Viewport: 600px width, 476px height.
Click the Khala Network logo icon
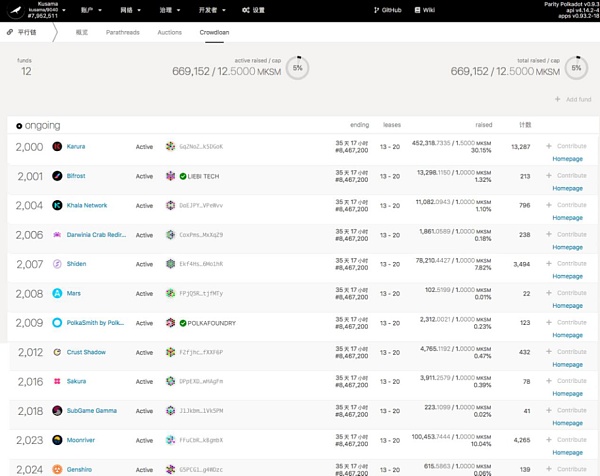point(57,205)
